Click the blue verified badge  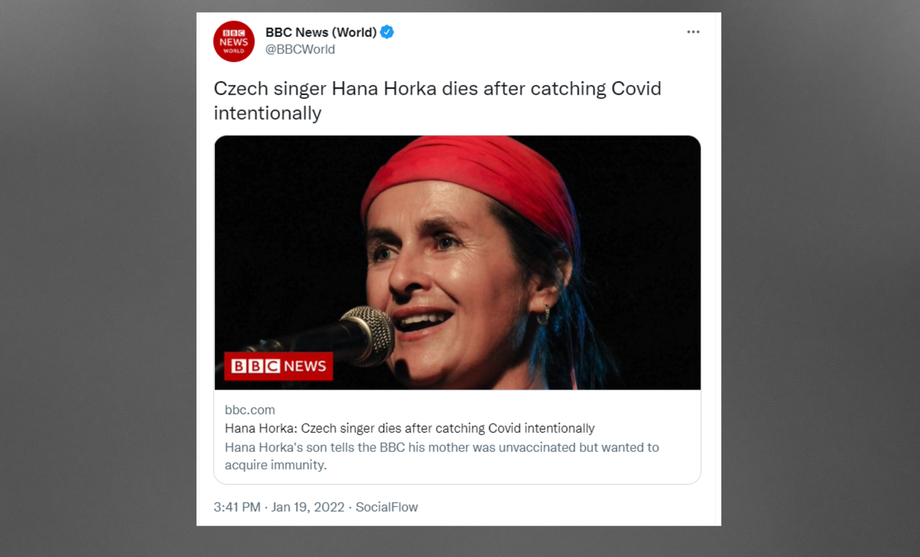387,32
